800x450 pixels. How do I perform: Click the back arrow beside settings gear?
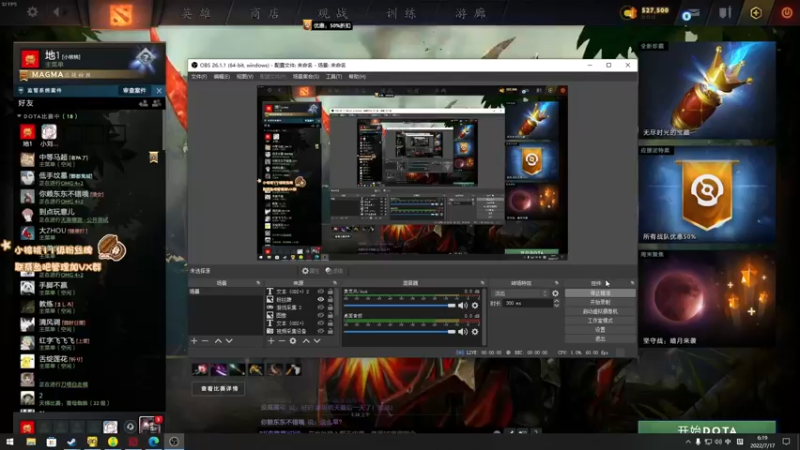point(56,11)
